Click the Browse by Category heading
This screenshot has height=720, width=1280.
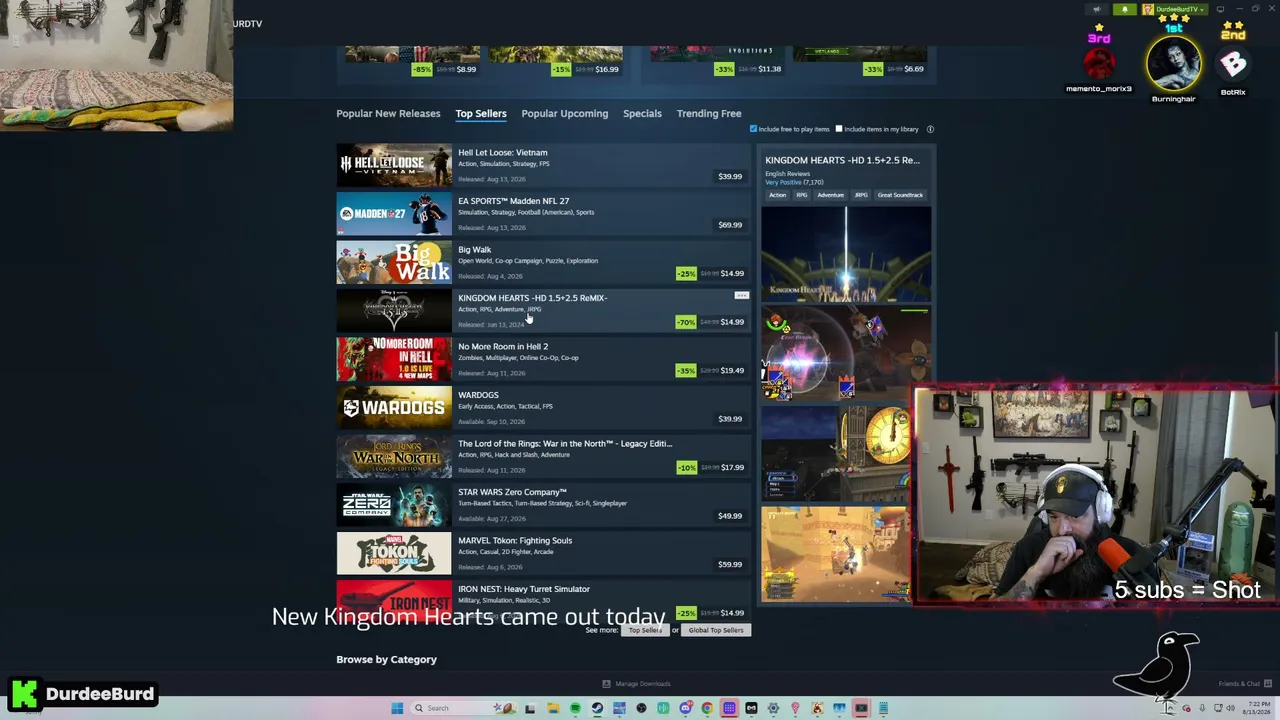point(386,660)
